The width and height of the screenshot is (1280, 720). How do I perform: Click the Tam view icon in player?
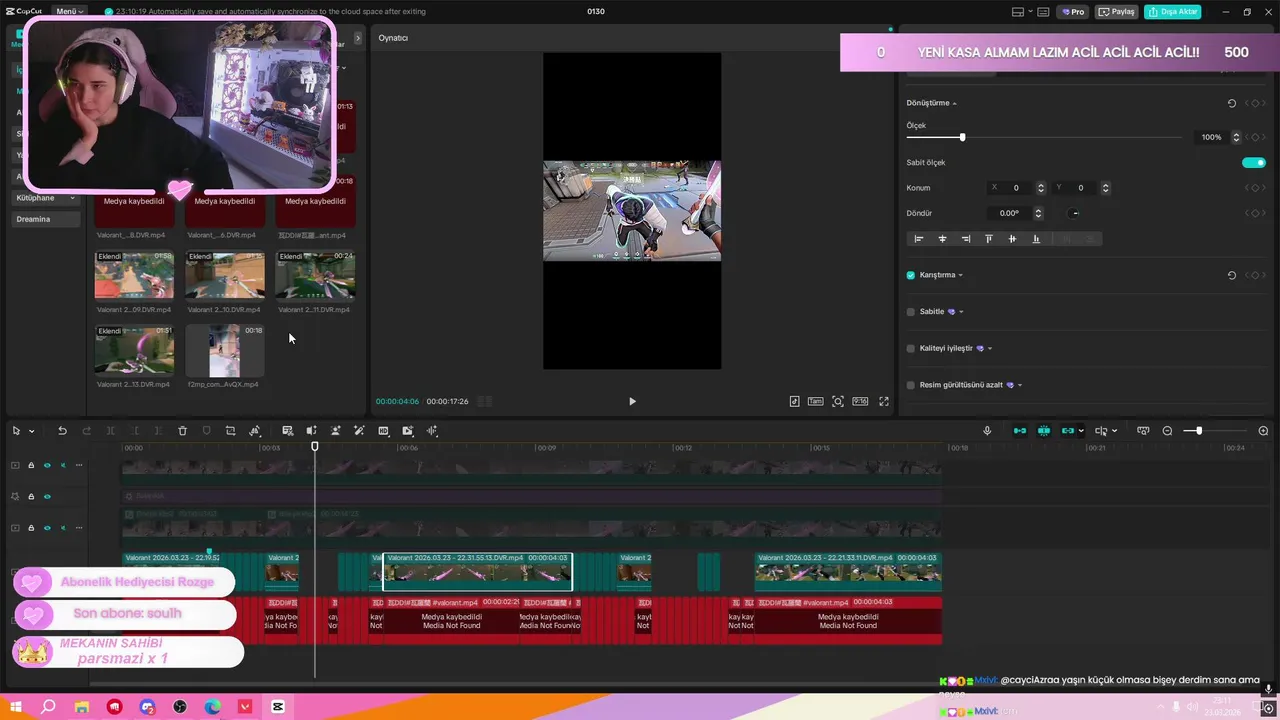coord(815,401)
